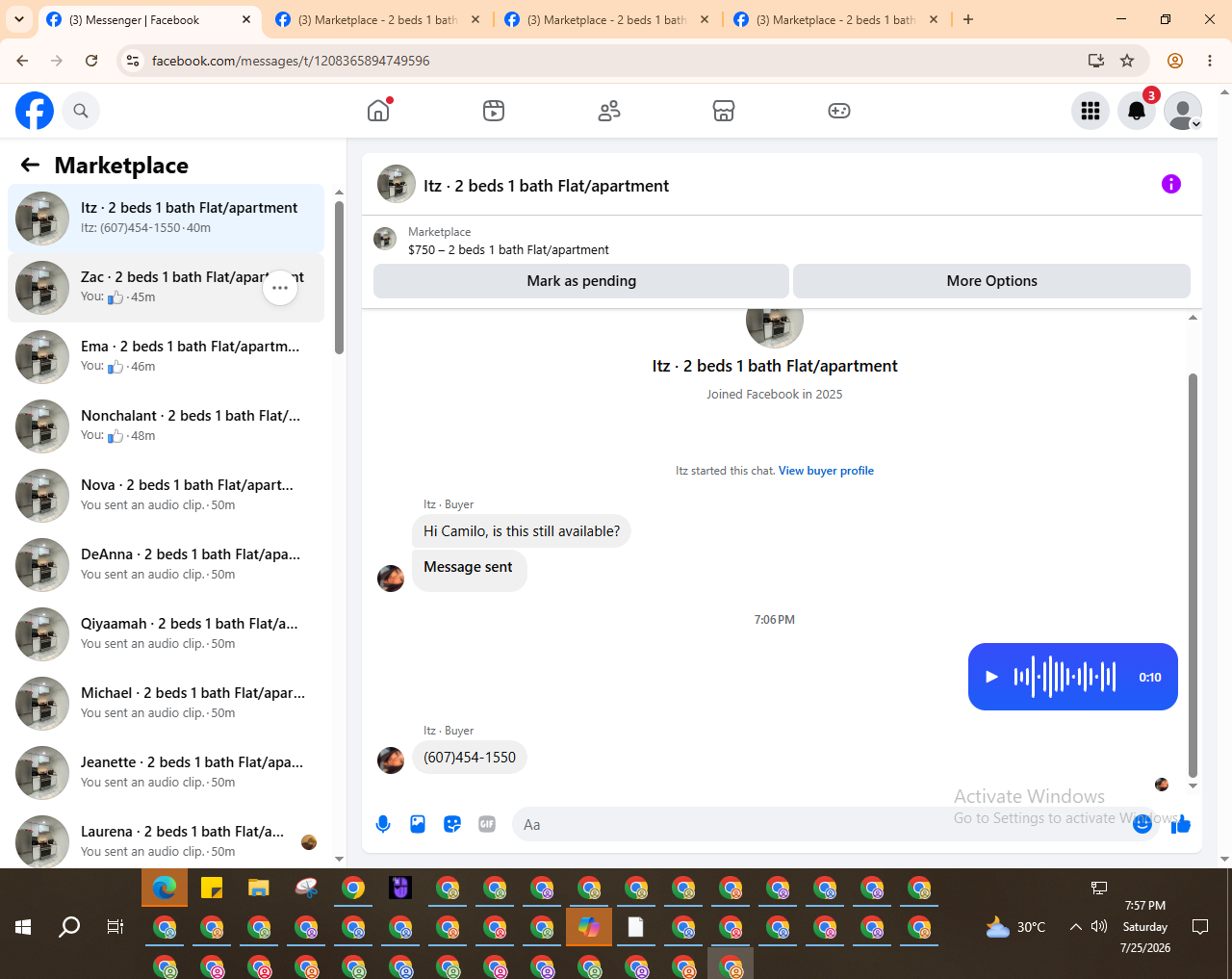This screenshot has height=979, width=1232.
Task: Click Mark as pending button
Action: tap(581, 281)
